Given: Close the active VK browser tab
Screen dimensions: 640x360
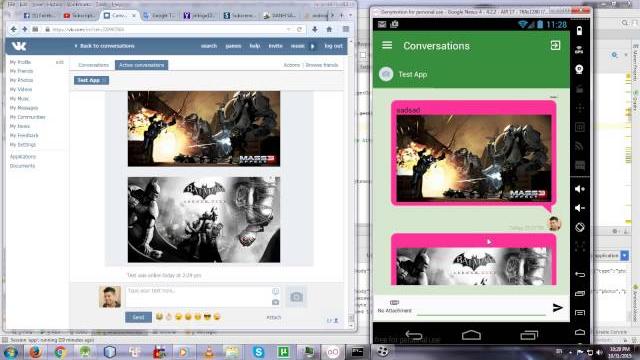Looking at the screenshot, I should pyautogui.click(x=133, y=16).
